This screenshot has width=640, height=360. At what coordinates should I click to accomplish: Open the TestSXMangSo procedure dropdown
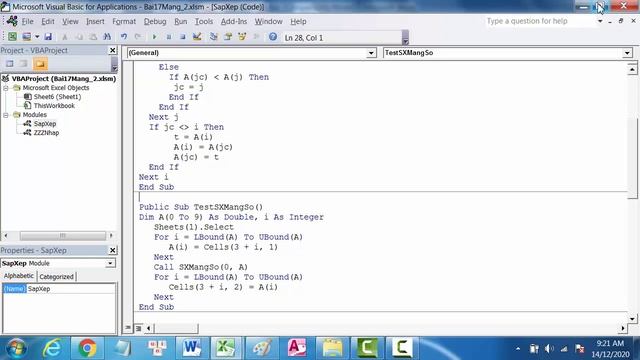point(627,53)
